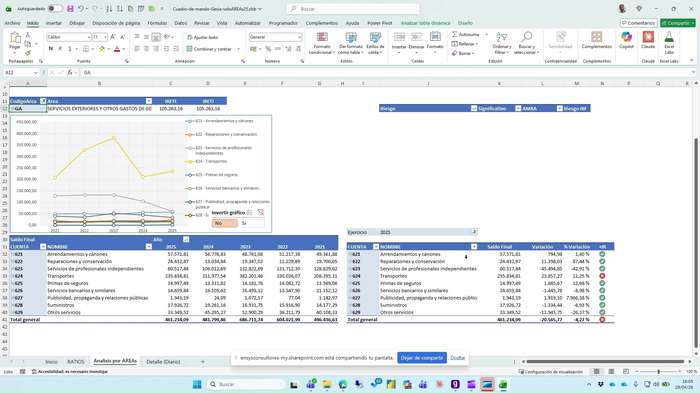This screenshot has width=700, height=393.
Task: Select 'Sí' in Invertir gráfico slicer
Action: click(x=251, y=223)
